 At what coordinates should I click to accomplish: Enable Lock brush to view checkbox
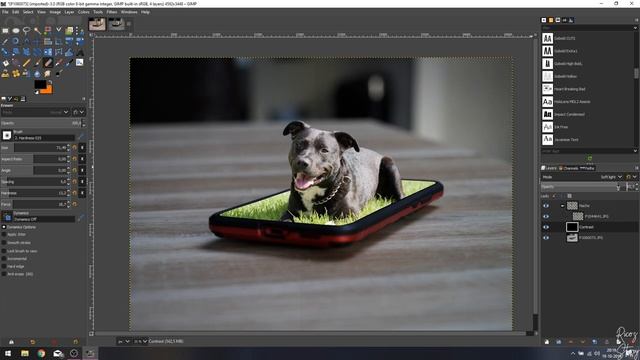[4, 251]
